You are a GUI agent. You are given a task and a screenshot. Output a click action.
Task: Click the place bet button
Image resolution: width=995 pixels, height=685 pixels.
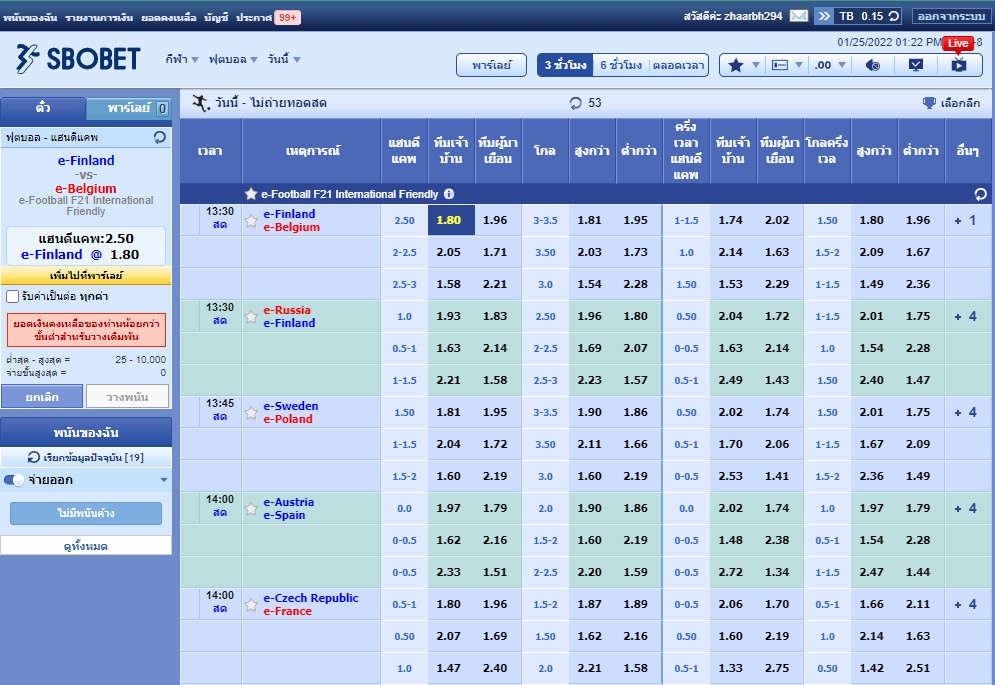point(128,396)
